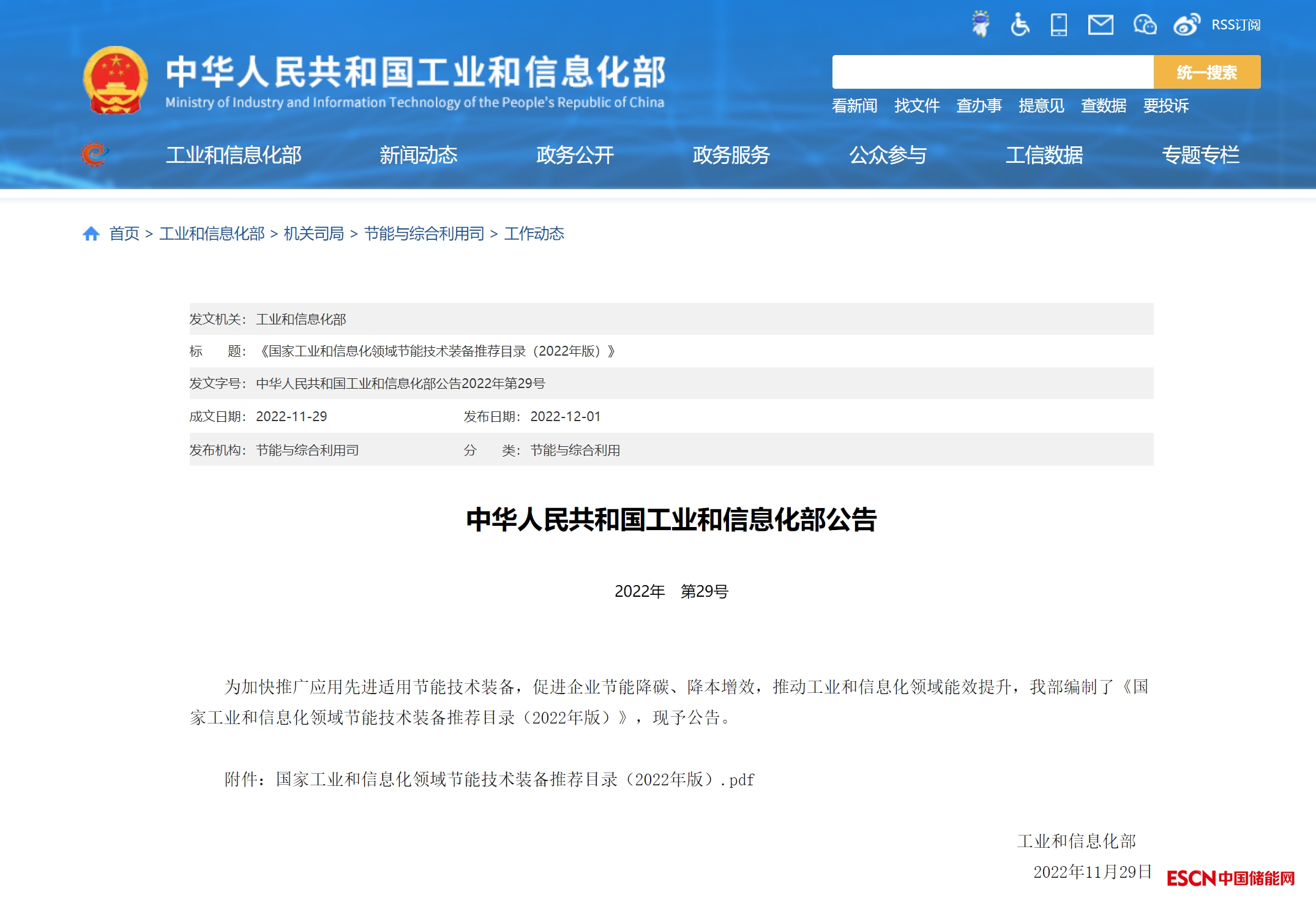Click the robot assistant icon
The width and height of the screenshot is (1316, 901).
point(981,24)
